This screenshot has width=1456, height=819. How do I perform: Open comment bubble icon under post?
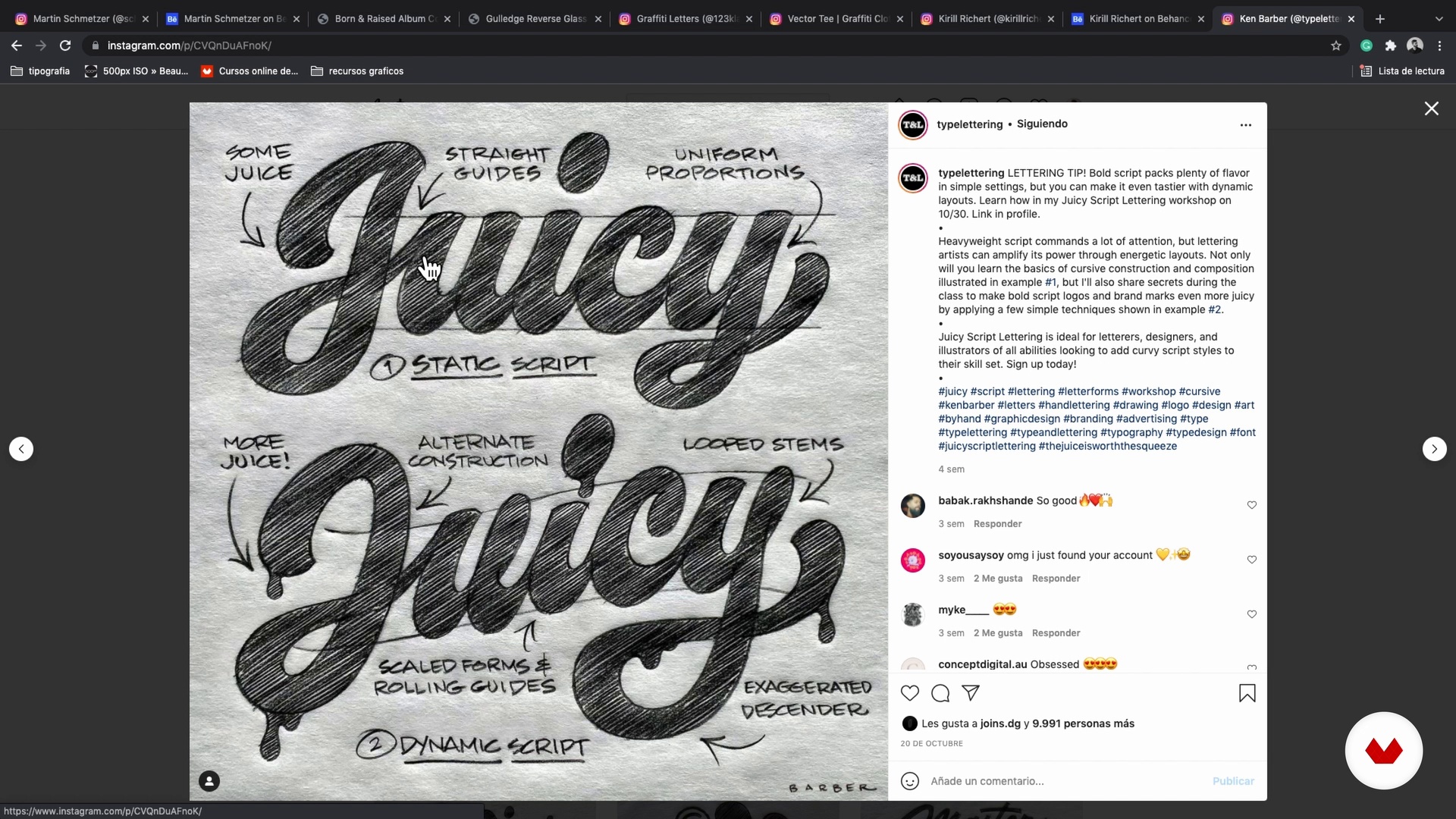pos(940,693)
